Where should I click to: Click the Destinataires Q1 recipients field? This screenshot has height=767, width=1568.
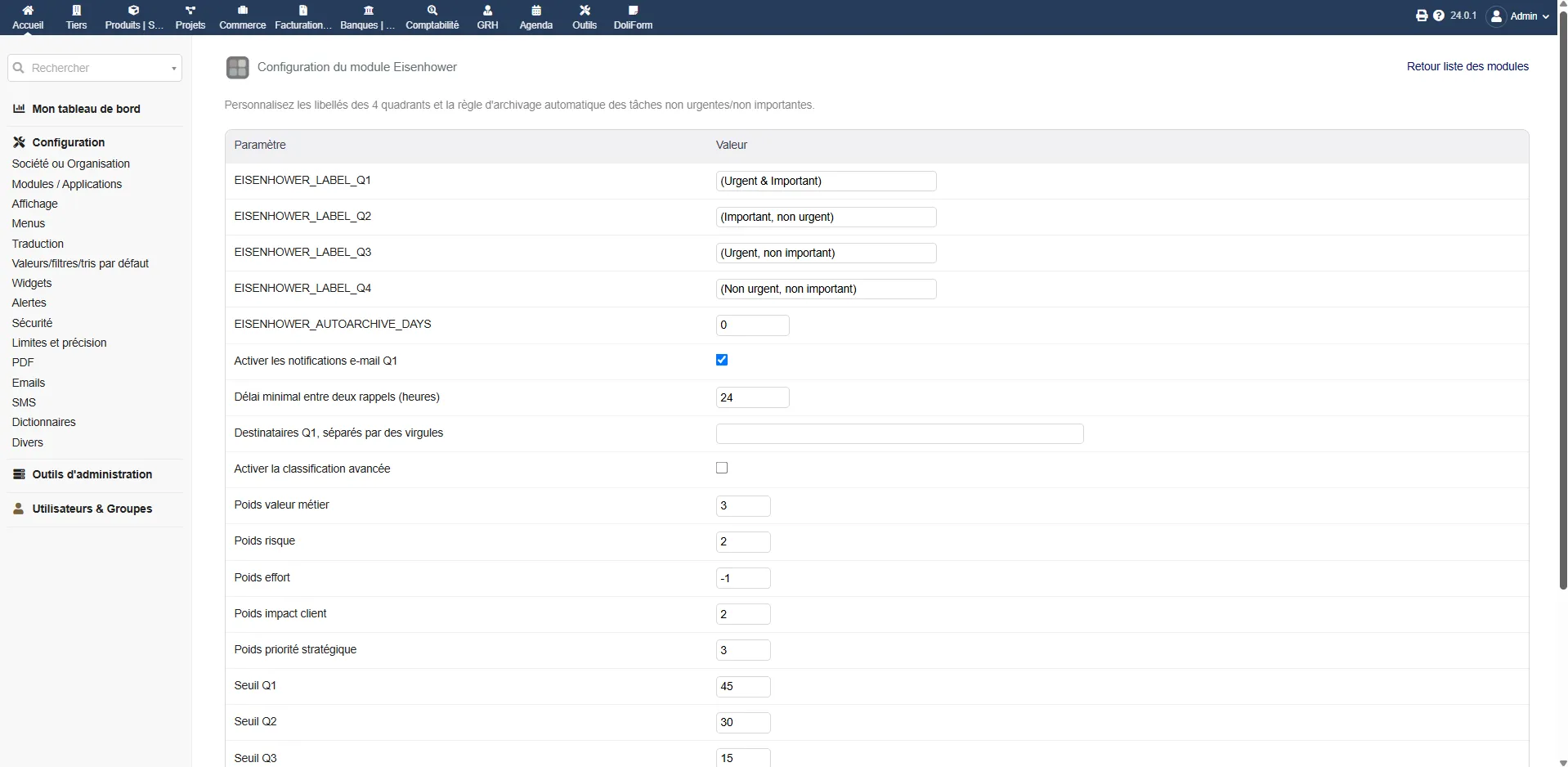[899, 433]
